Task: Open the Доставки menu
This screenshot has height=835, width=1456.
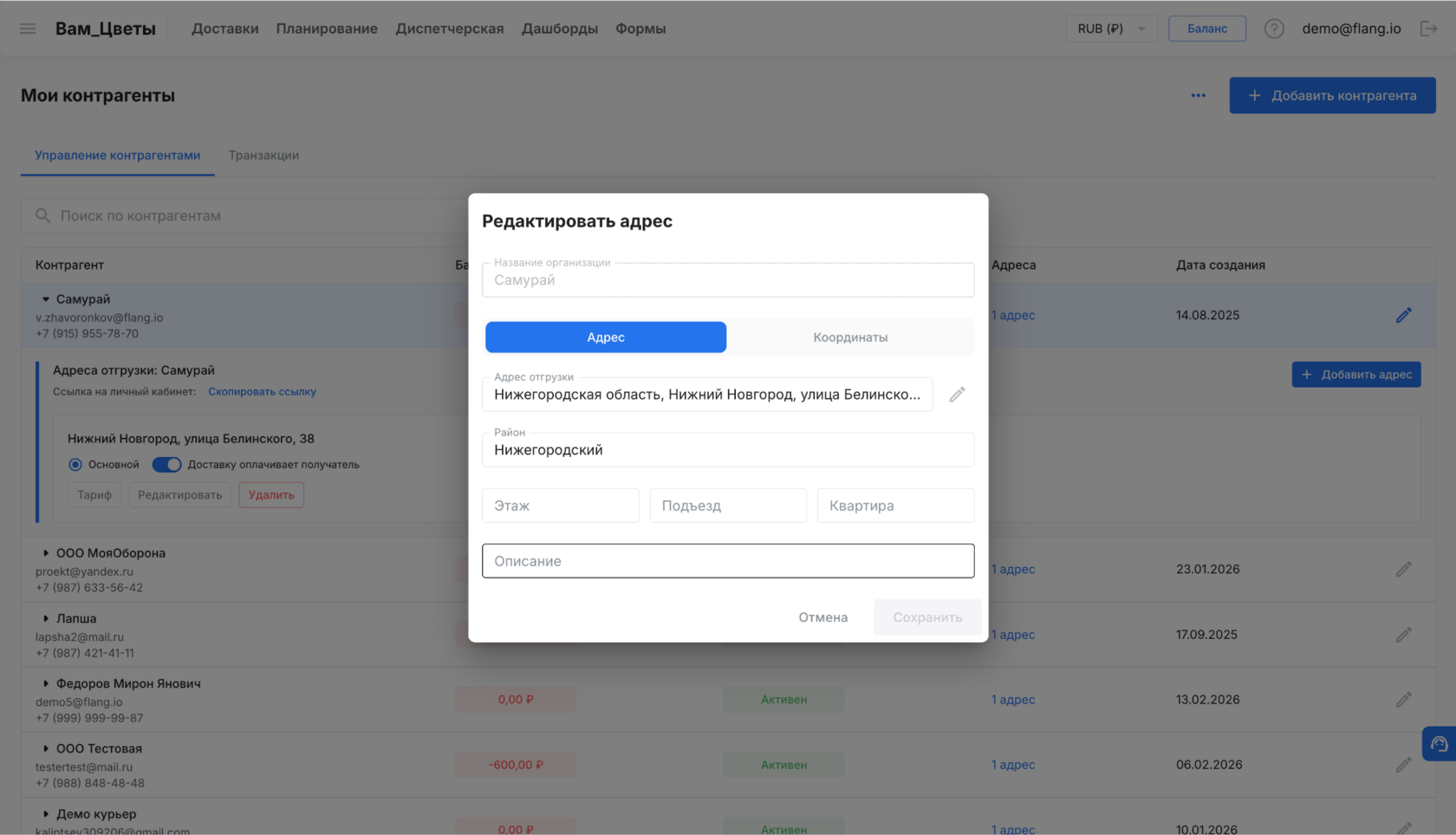Action: coord(225,29)
